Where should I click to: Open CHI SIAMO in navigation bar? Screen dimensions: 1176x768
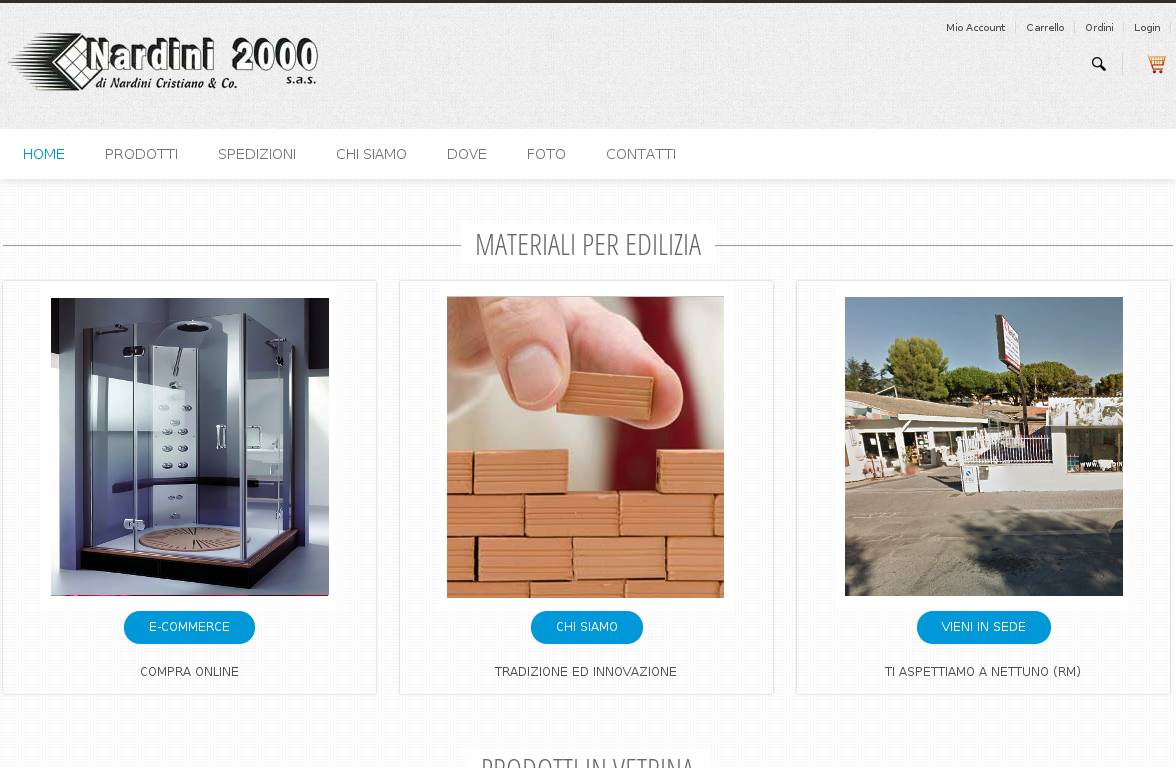(371, 154)
